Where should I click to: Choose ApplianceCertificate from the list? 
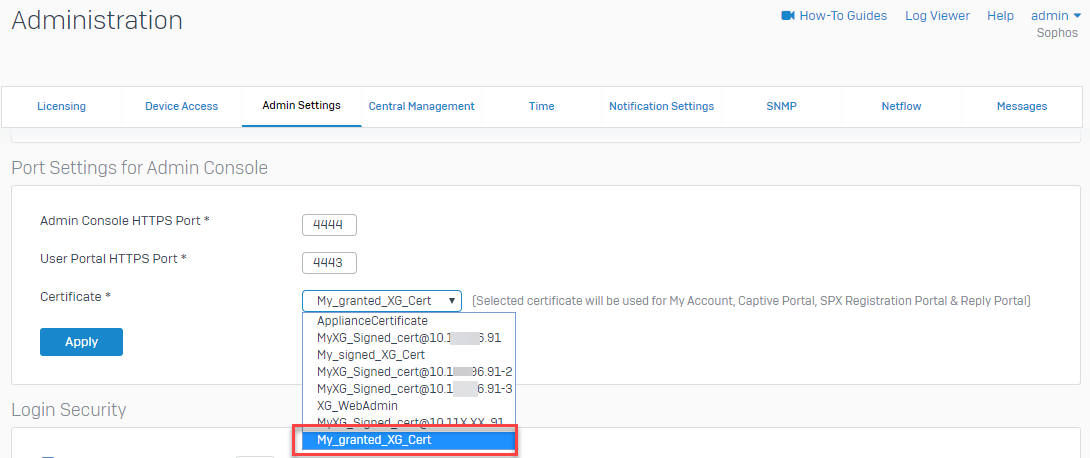[x=372, y=321]
